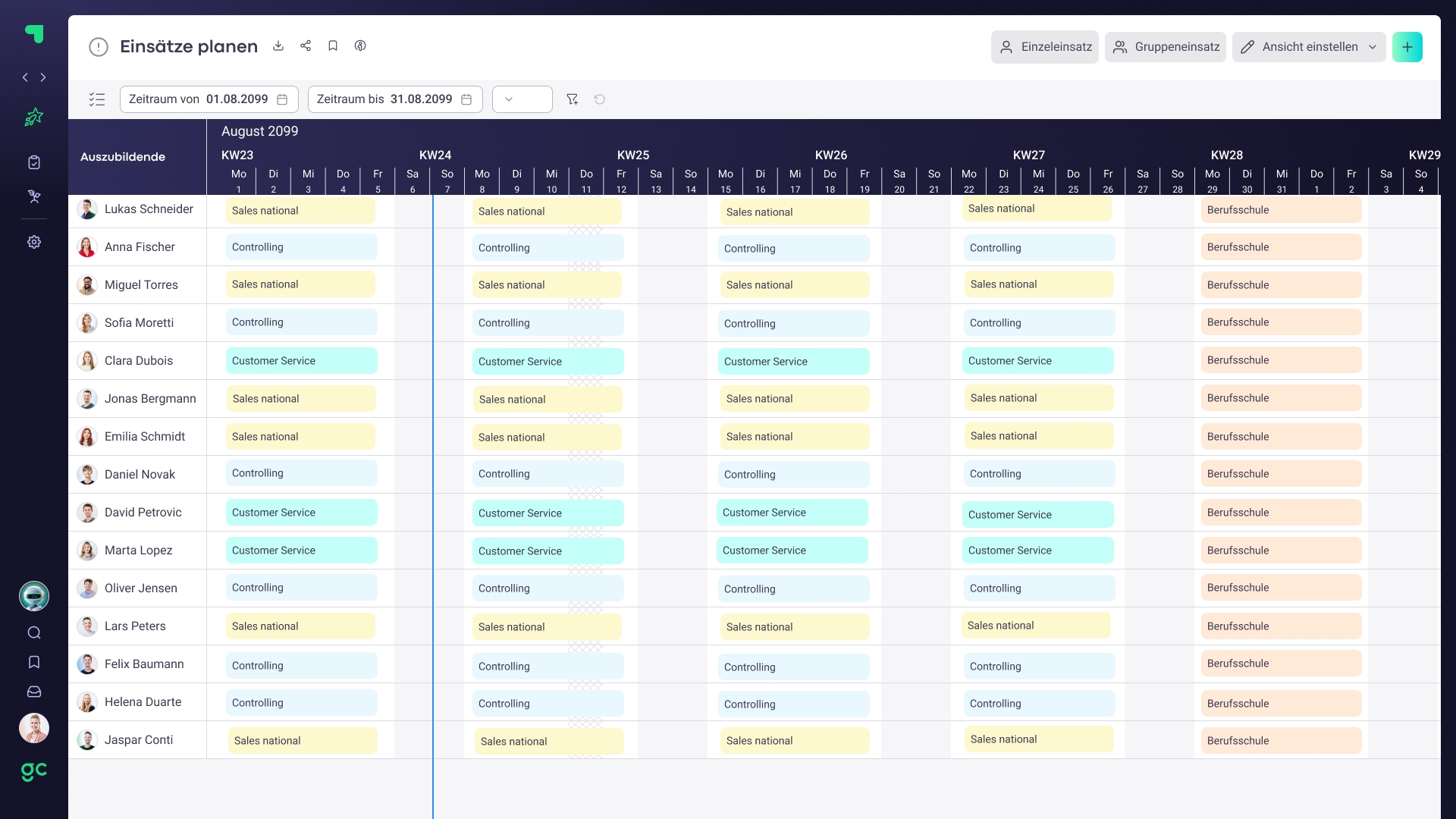Click the Gruppeneinsatz button
The image size is (1456, 819).
[1166, 47]
